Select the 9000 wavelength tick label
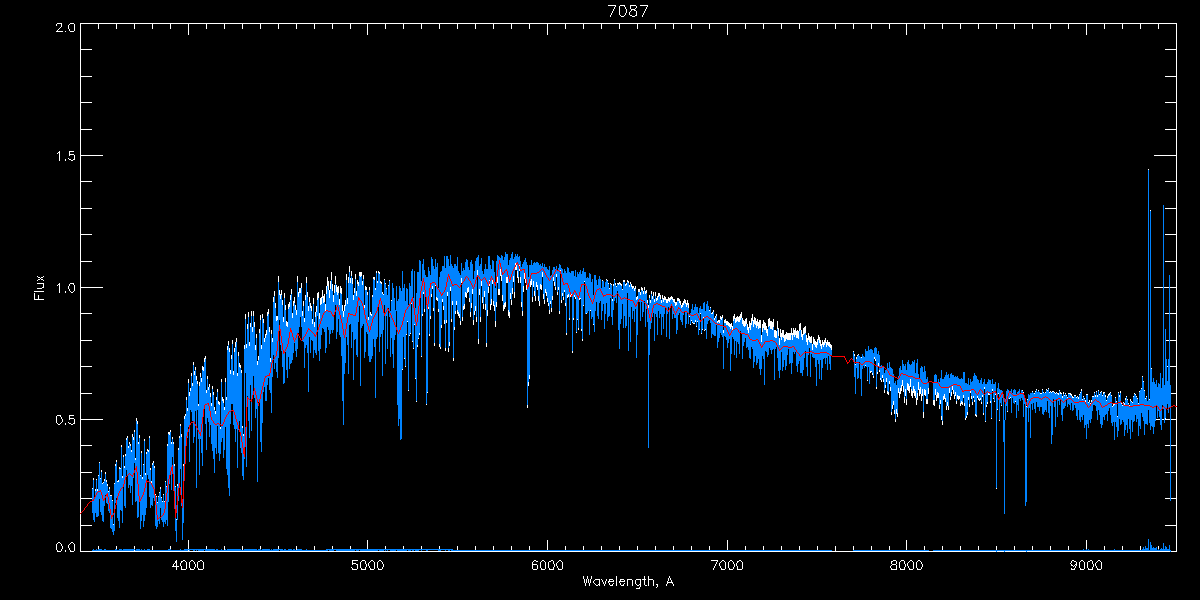This screenshot has width=1200, height=600. [x=1087, y=563]
